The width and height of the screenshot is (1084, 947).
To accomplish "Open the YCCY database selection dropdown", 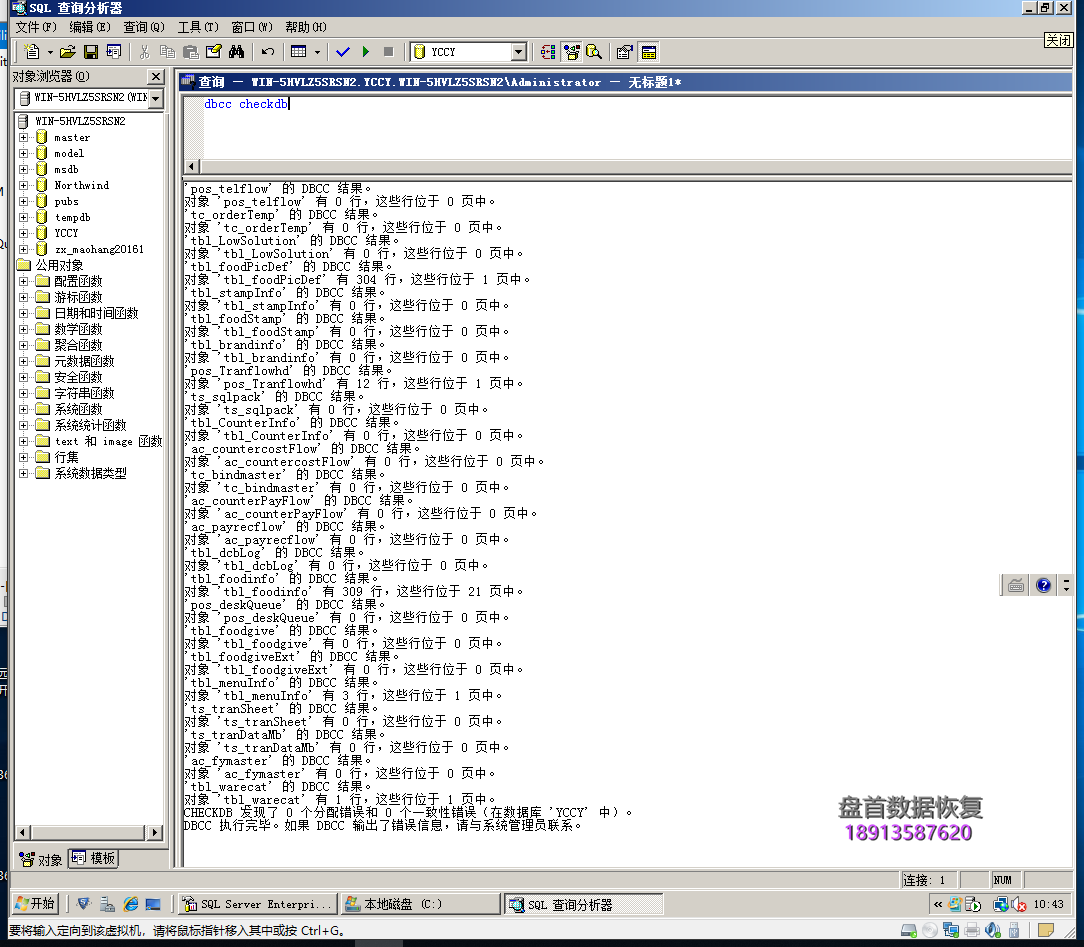I will point(521,51).
